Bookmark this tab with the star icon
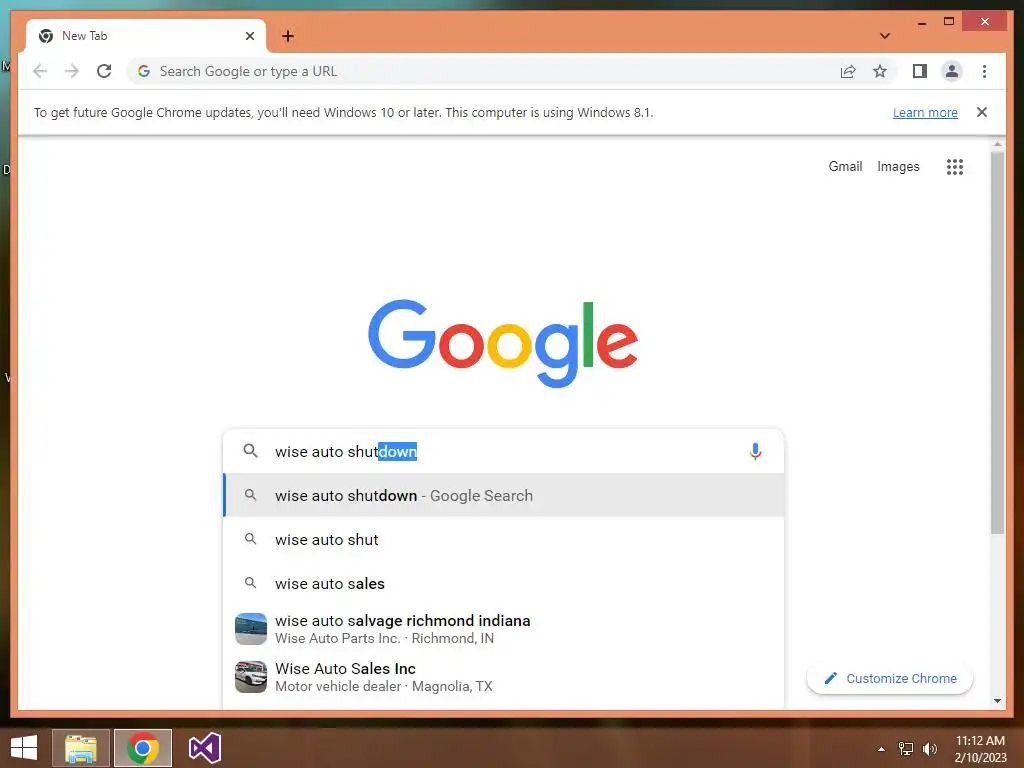 click(880, 71)
